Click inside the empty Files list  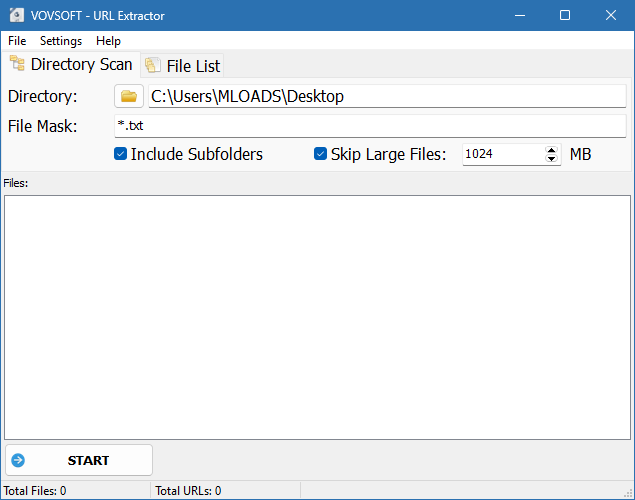pos(318,317)
